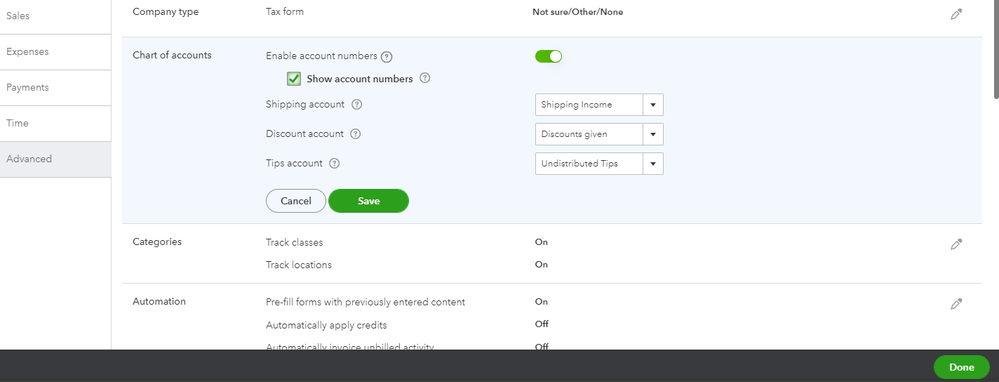Click the vertical scrollbar thumb
Viewport: 999px width, 382px height.
coord(996,49)
